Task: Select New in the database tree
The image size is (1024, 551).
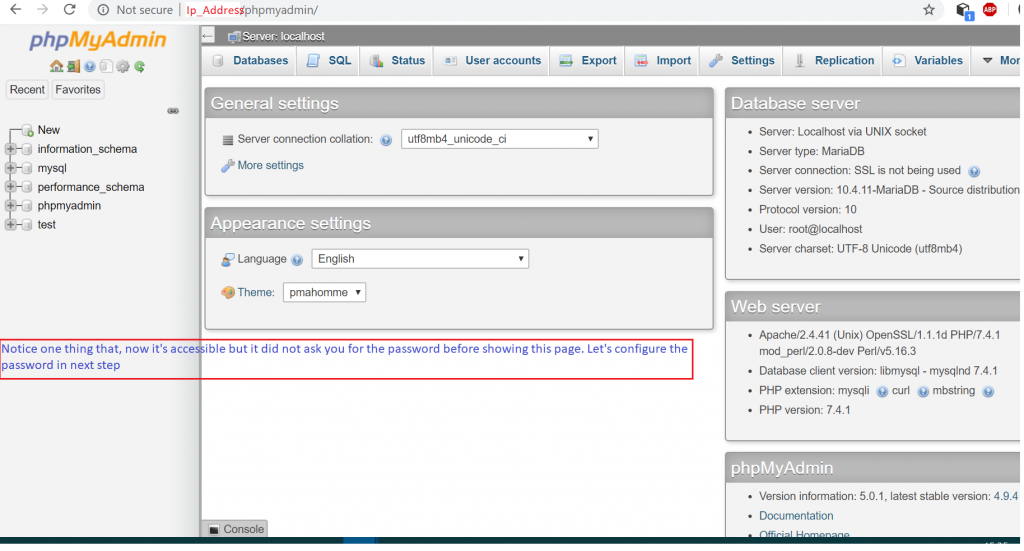Action: coord(48,131)
